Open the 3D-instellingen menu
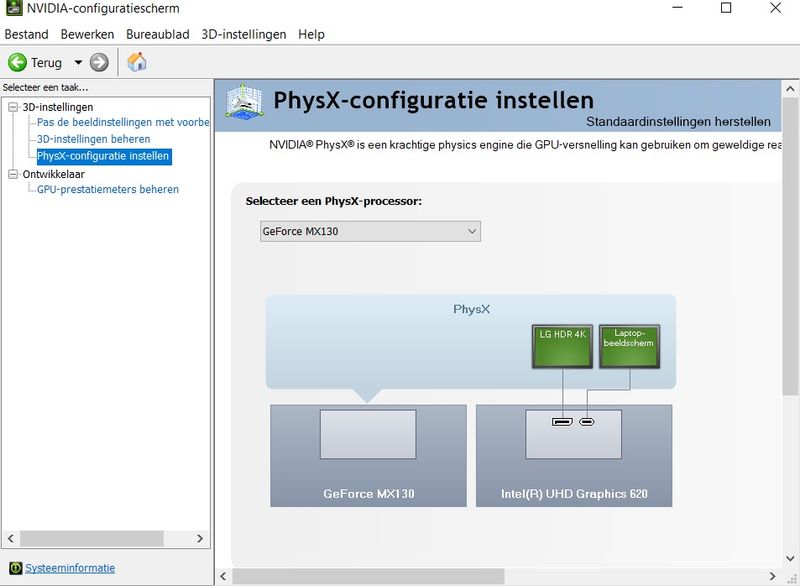This screenshot has height=586, width=800. click(x=244, y=34)
